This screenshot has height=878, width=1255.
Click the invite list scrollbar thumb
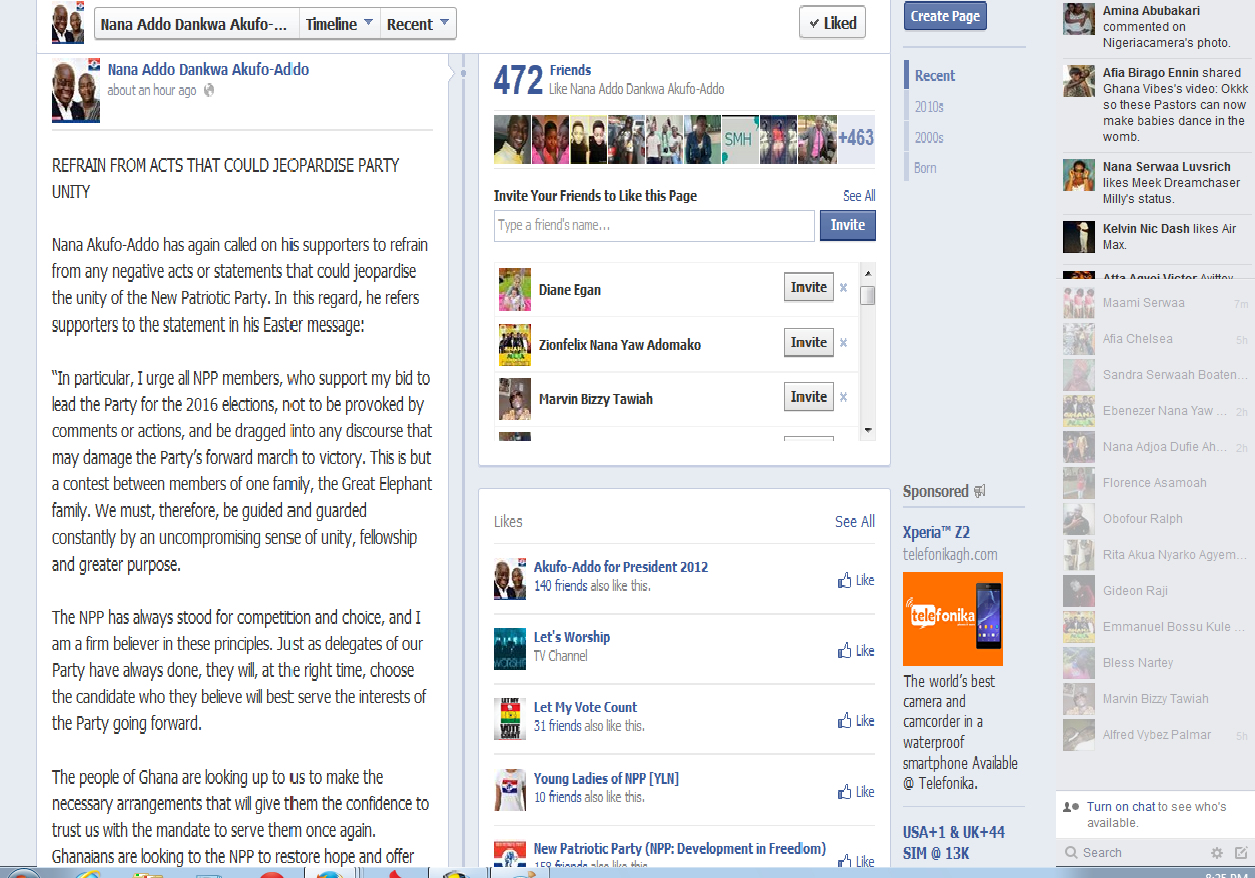[868, 295]
